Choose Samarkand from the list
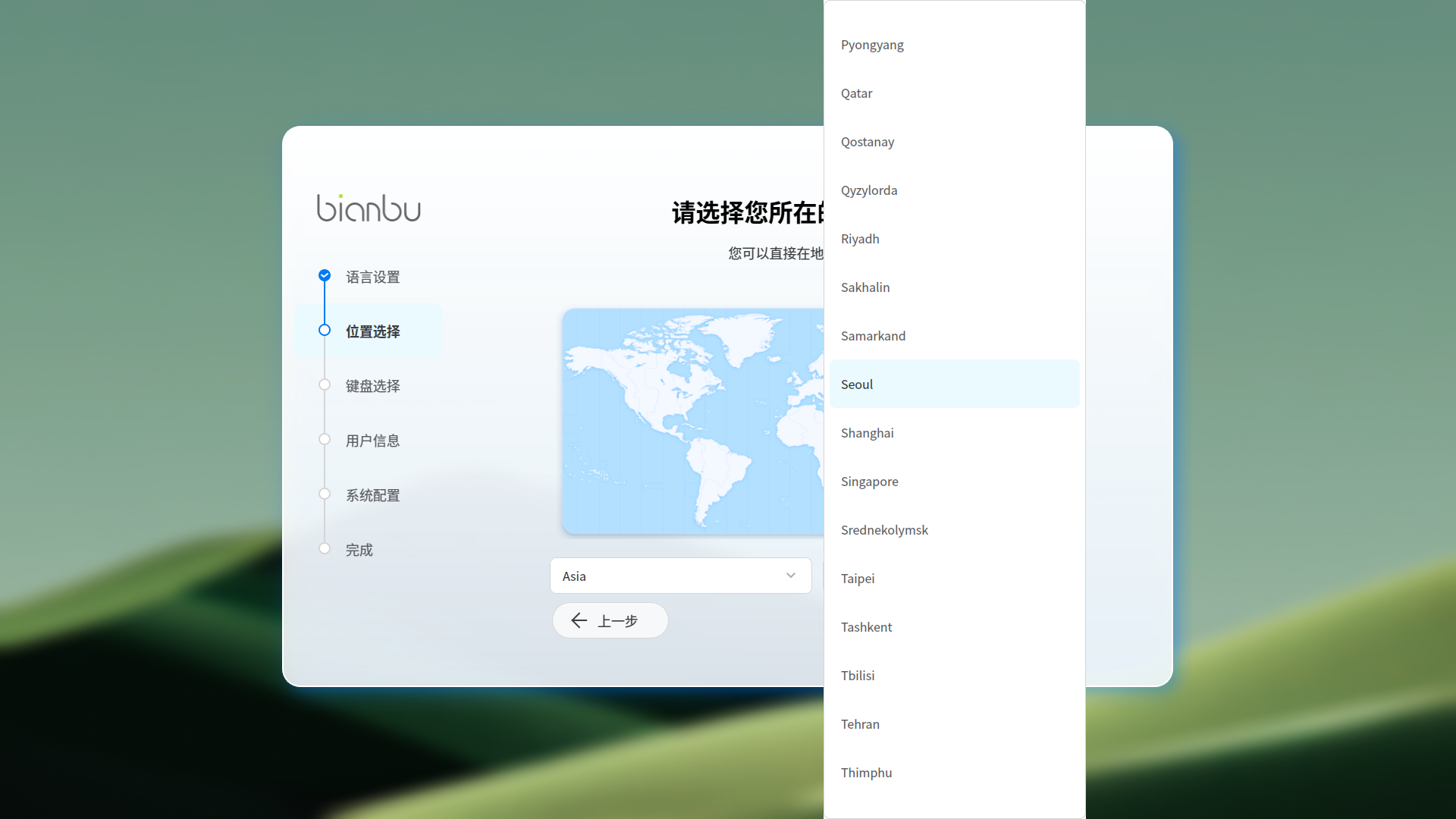The height and width of the screenshot is (819, 1456). [873, 335]
